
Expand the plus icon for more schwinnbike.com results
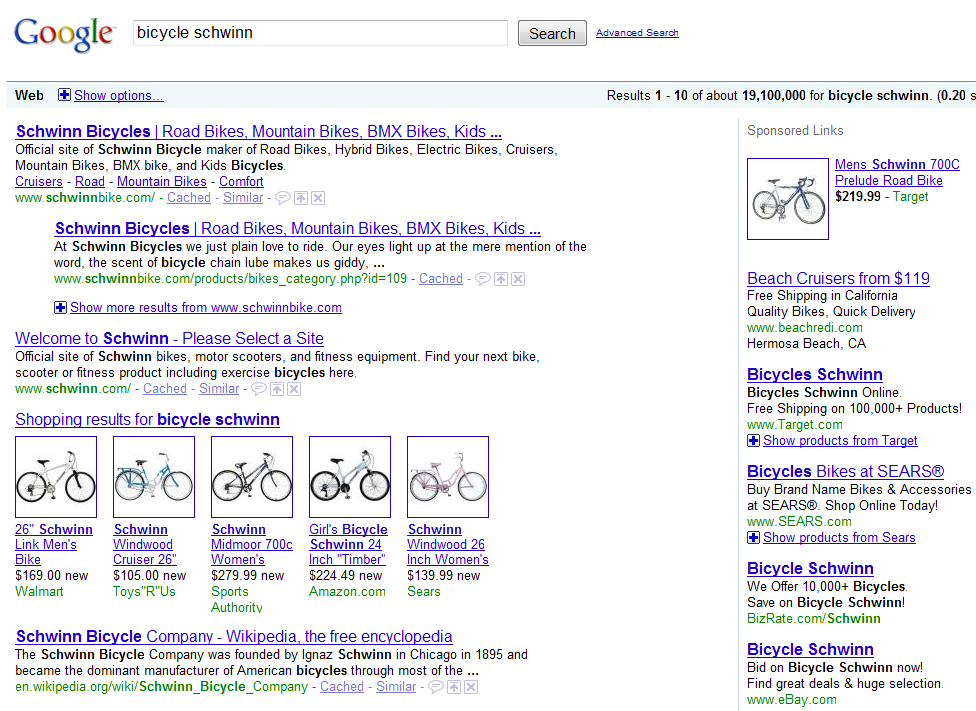point(60,308)
